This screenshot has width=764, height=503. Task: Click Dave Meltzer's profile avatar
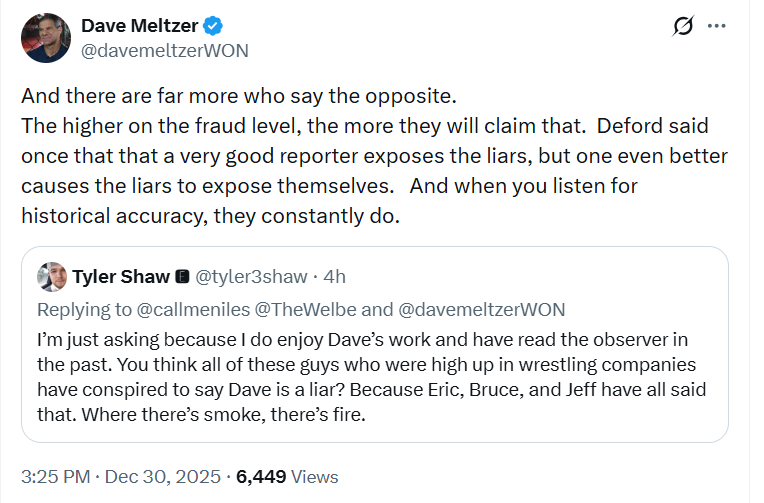[46, 37]
